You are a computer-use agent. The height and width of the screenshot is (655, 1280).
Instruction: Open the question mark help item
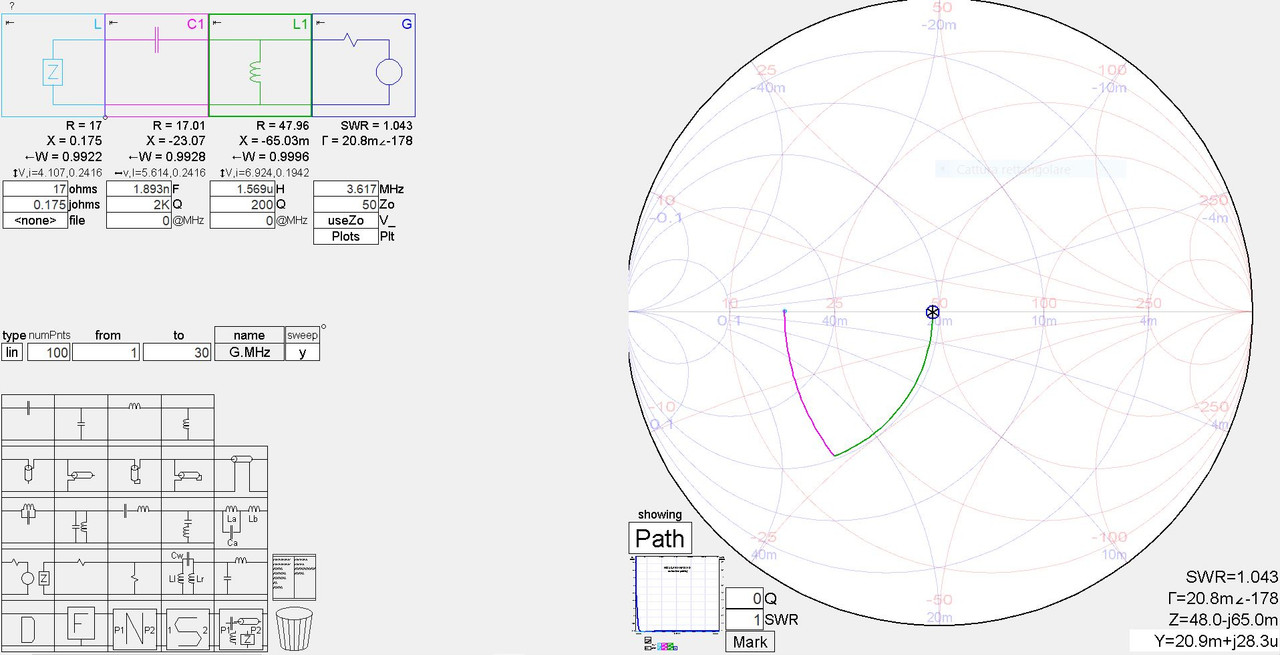point(11,6)
